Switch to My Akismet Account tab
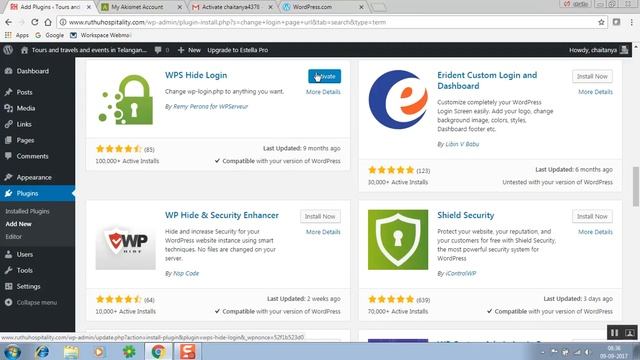Image resolution: width=640 pixels, height=360 pixels. (141, 7)
